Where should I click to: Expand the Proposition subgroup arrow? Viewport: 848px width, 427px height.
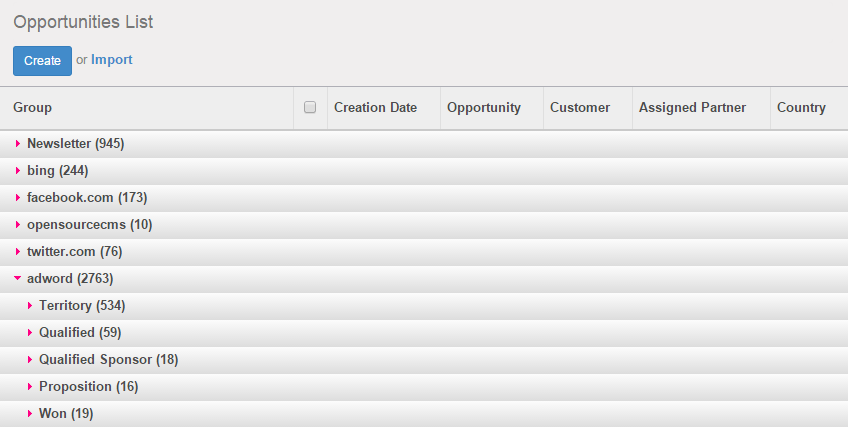(x=30, y=387)
